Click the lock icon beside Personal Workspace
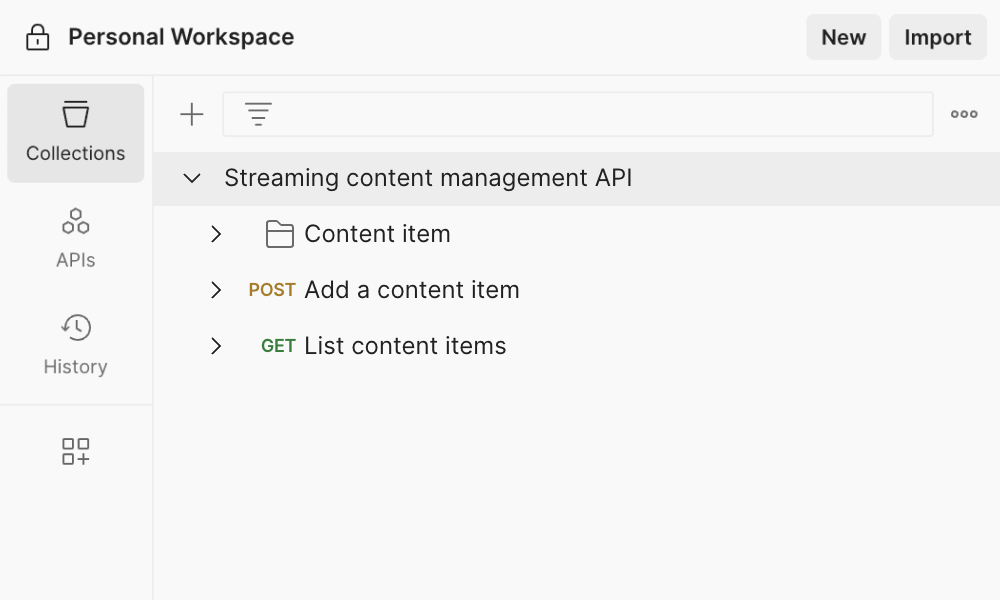1000x600 pixels. pos(38,38)
